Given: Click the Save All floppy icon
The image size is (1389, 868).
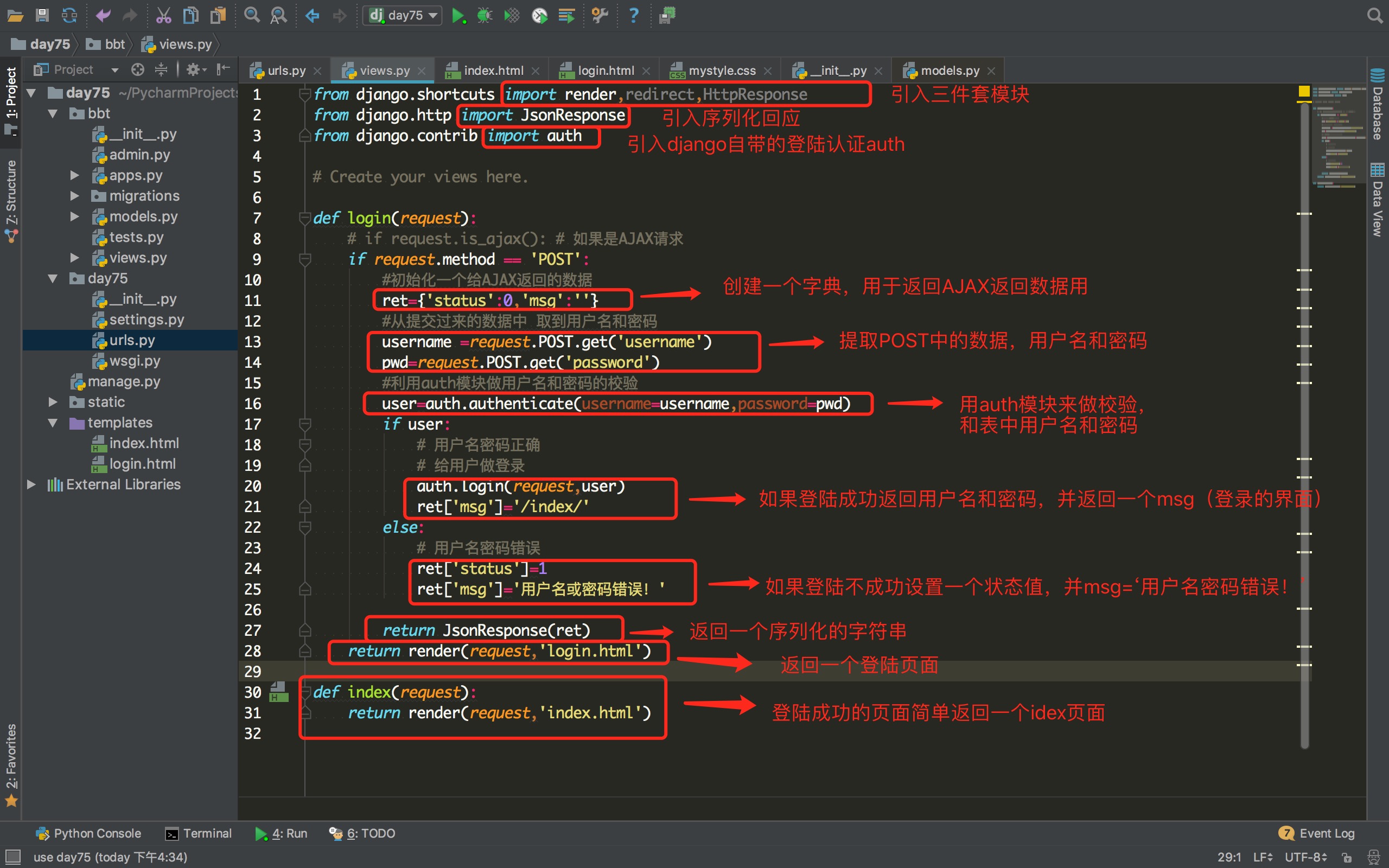Looking at the screenshot, I should click(x=42, y=16).
